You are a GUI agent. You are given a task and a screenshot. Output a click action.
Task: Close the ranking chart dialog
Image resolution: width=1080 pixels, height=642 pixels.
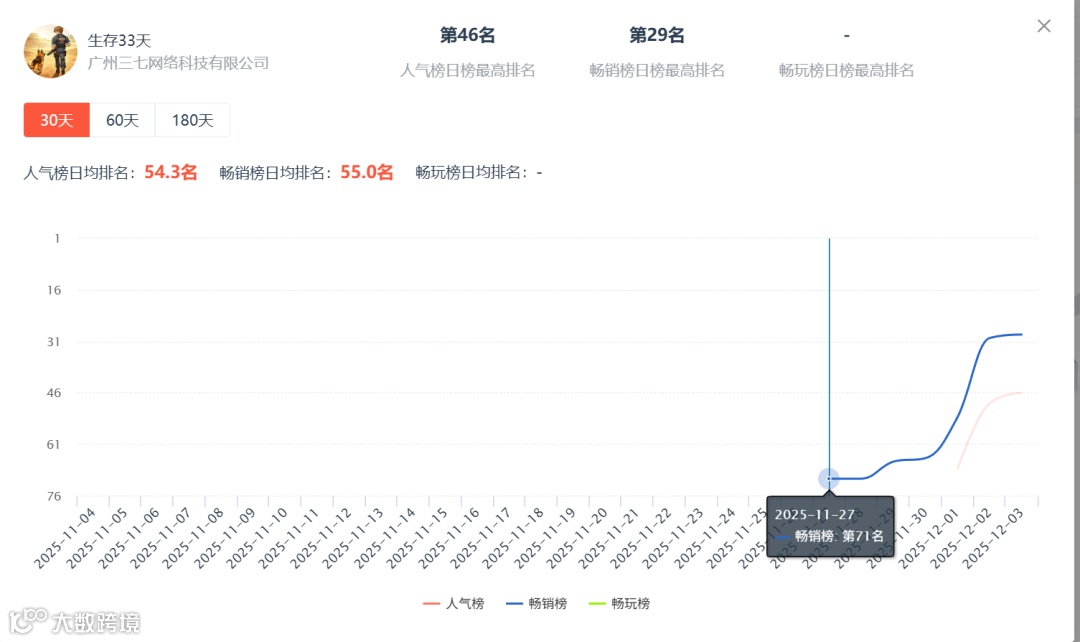pos(1043,26)
